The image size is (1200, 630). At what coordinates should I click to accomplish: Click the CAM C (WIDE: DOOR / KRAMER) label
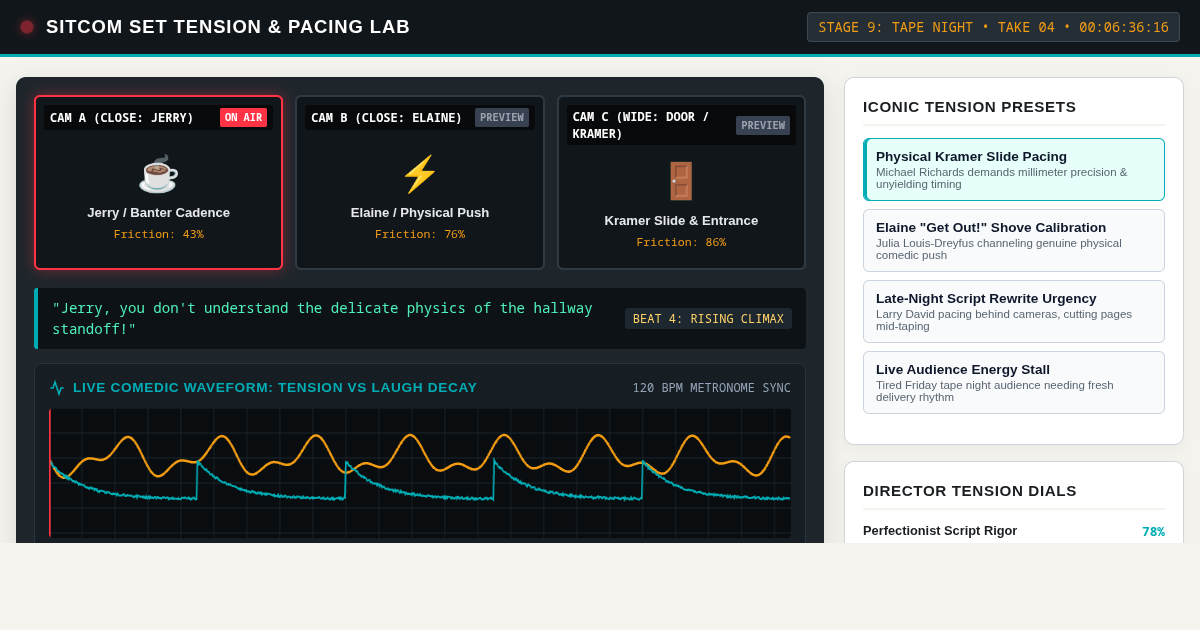click(x=641, y=125)
